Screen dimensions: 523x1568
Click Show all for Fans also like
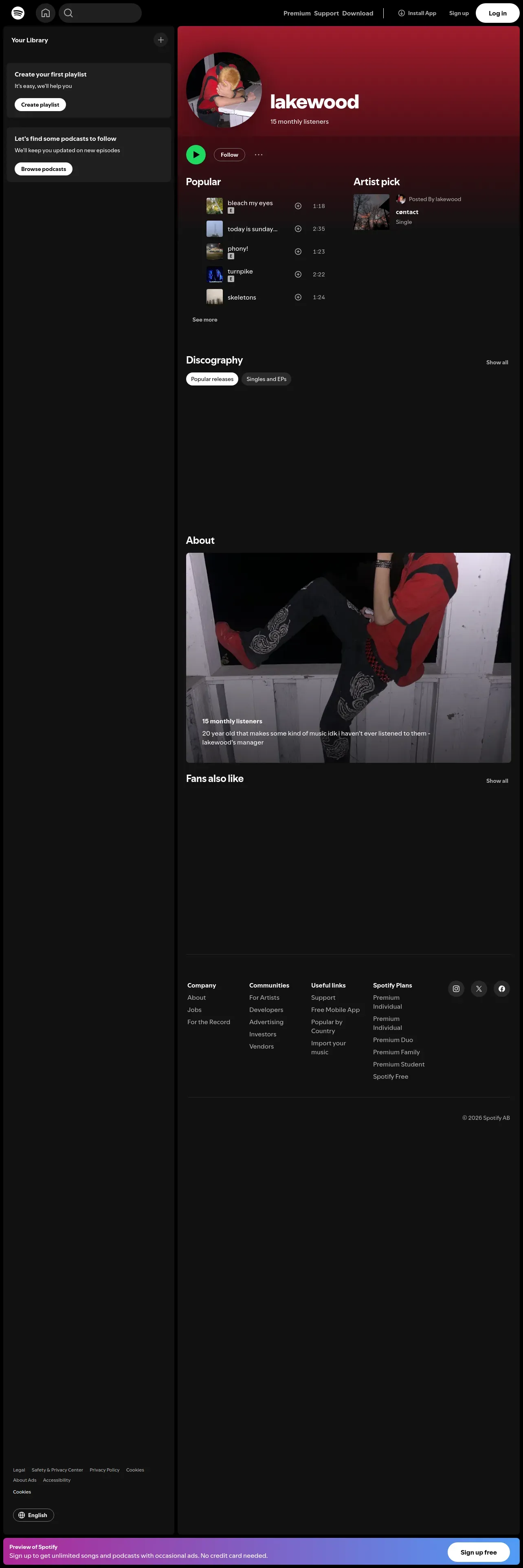pos(497,781)
